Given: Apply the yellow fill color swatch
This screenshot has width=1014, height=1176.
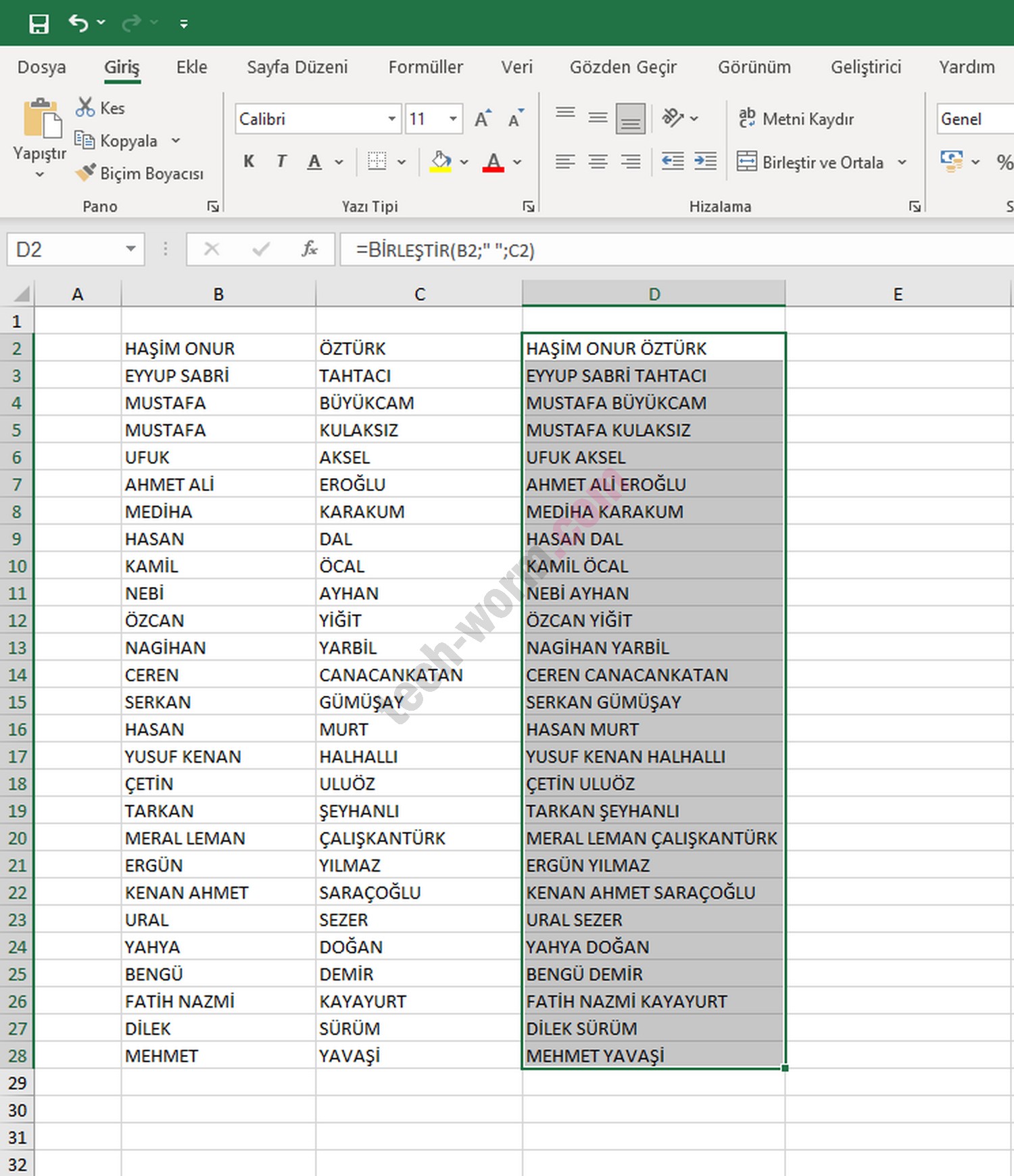Looking at the screenshot, I should click(x=441, y=162).
